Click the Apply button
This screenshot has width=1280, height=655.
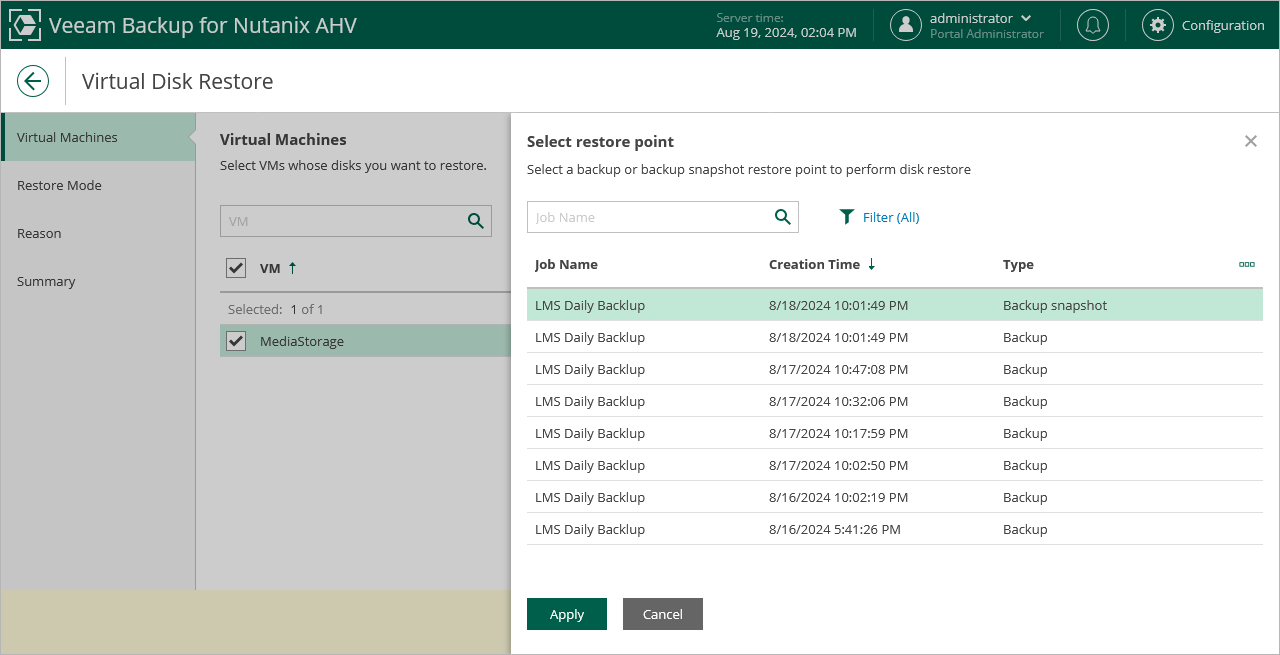click(567, 614)
